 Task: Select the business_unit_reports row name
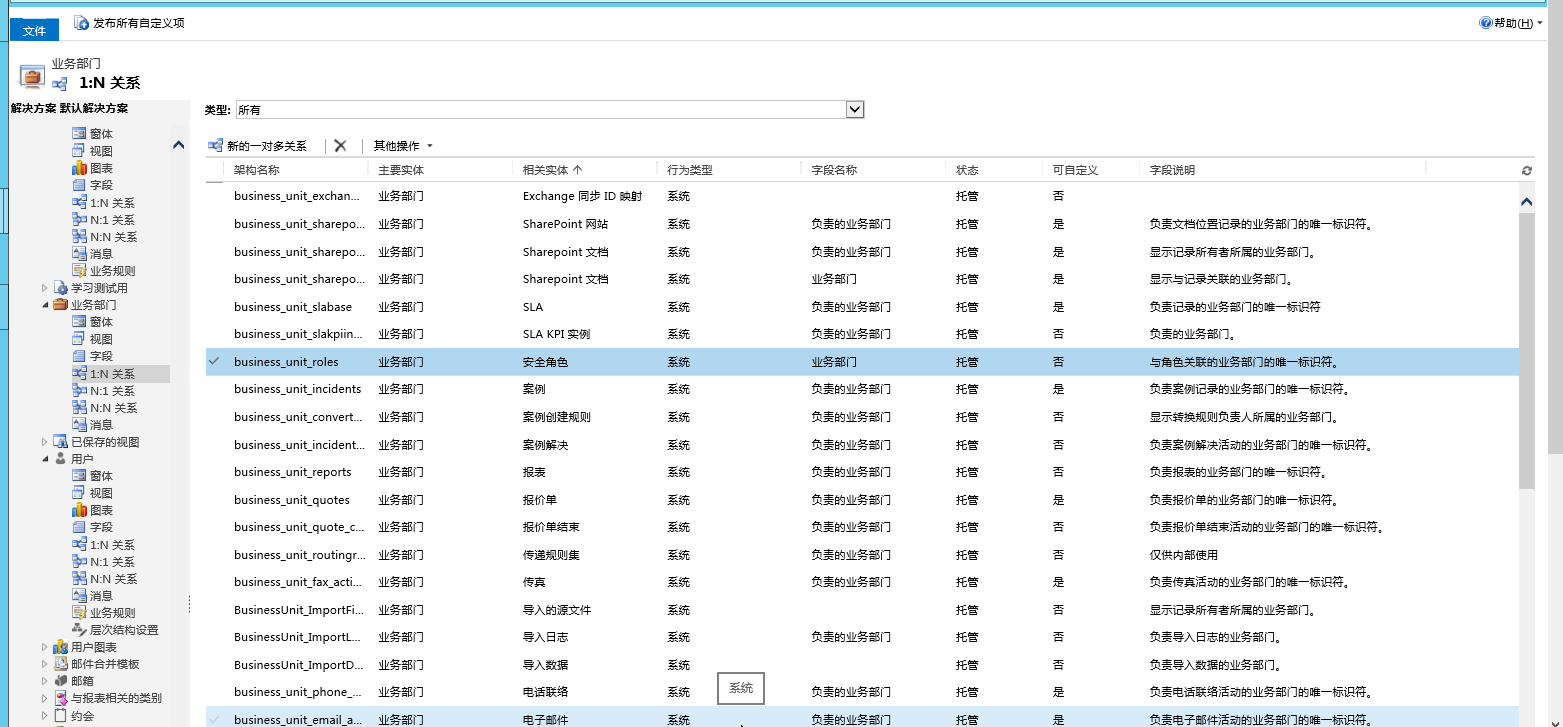(x=293, y=472)
